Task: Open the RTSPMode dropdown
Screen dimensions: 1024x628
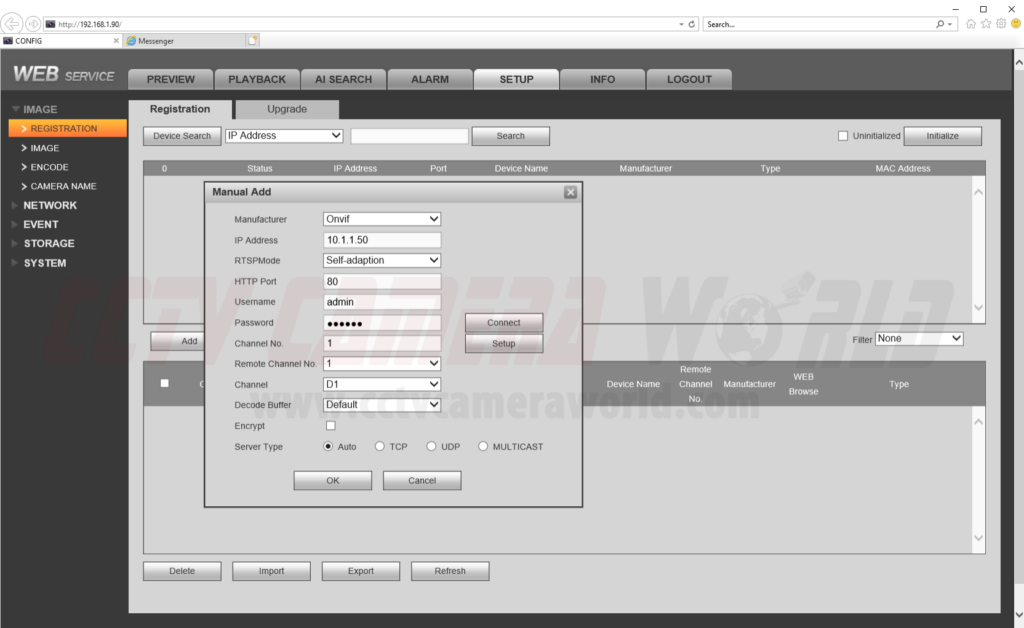Action: tap(382, 260)
